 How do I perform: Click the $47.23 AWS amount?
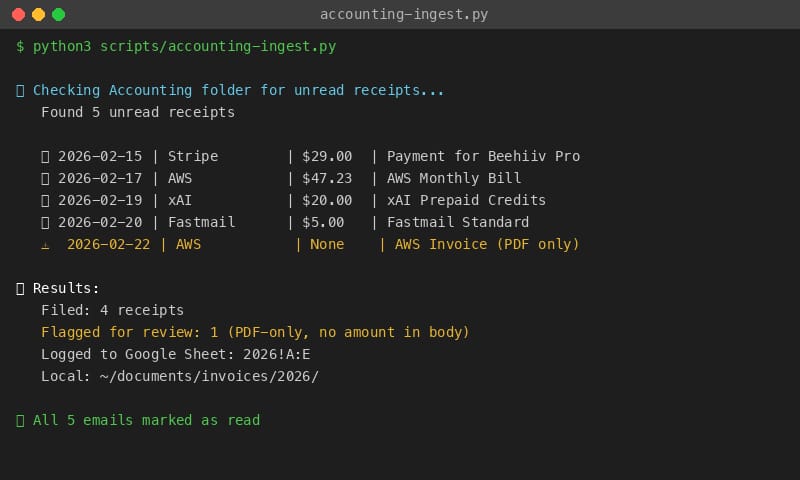pyautogui.click(x=327, y=178)
